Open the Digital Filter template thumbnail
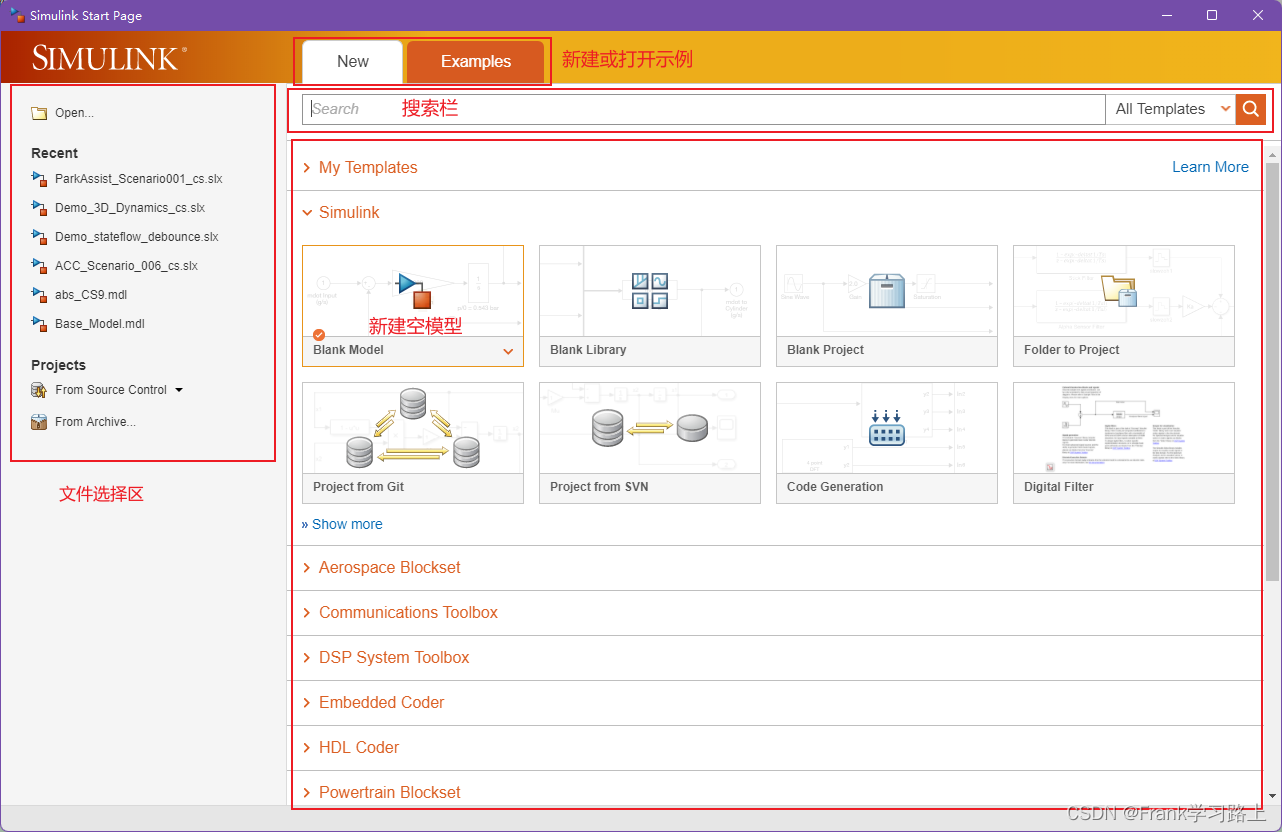This screenshot has height=832, width=1282. coord(1123,428)
